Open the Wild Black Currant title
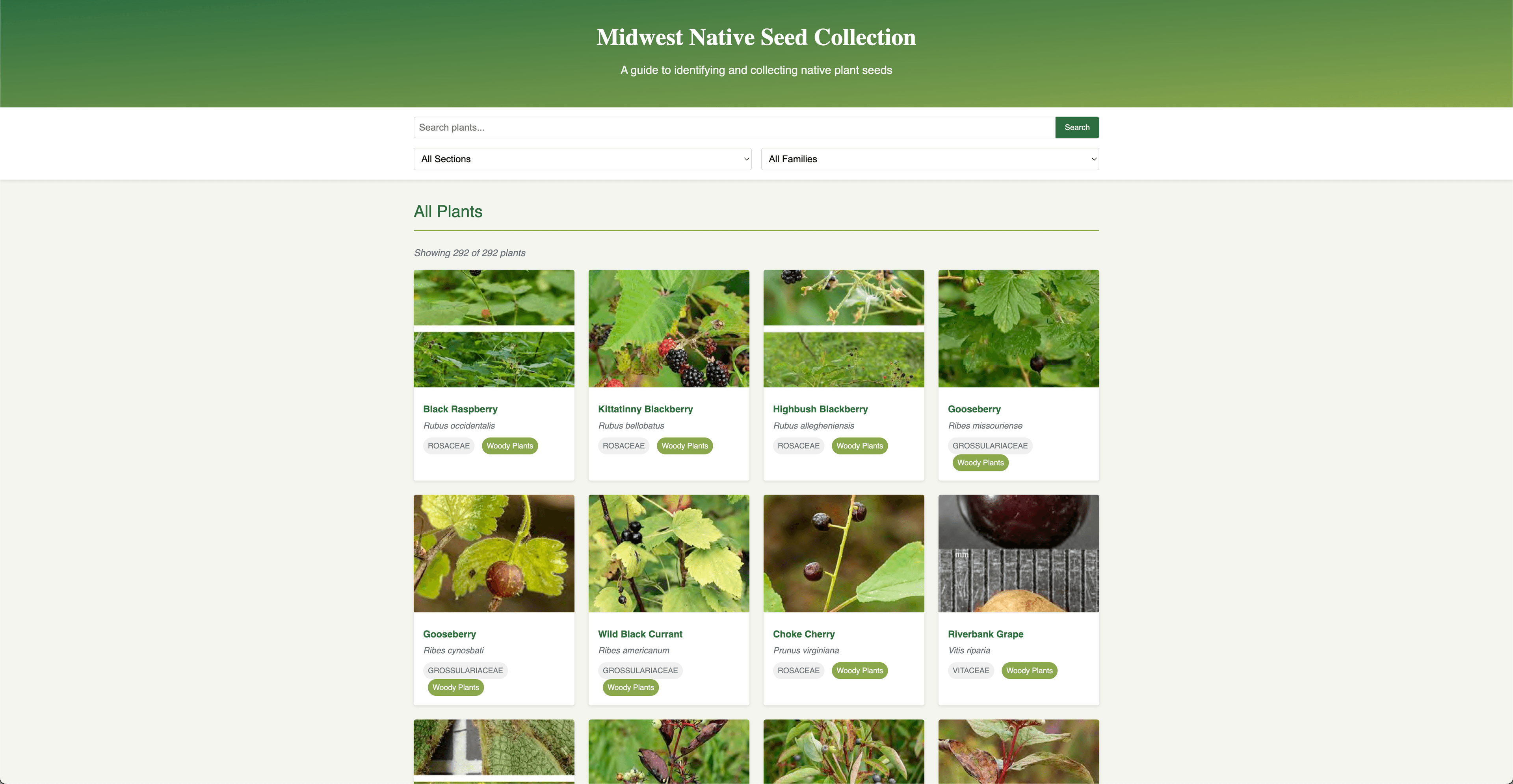This screenshot has width=1513, height=784. (x=639, y=634)
